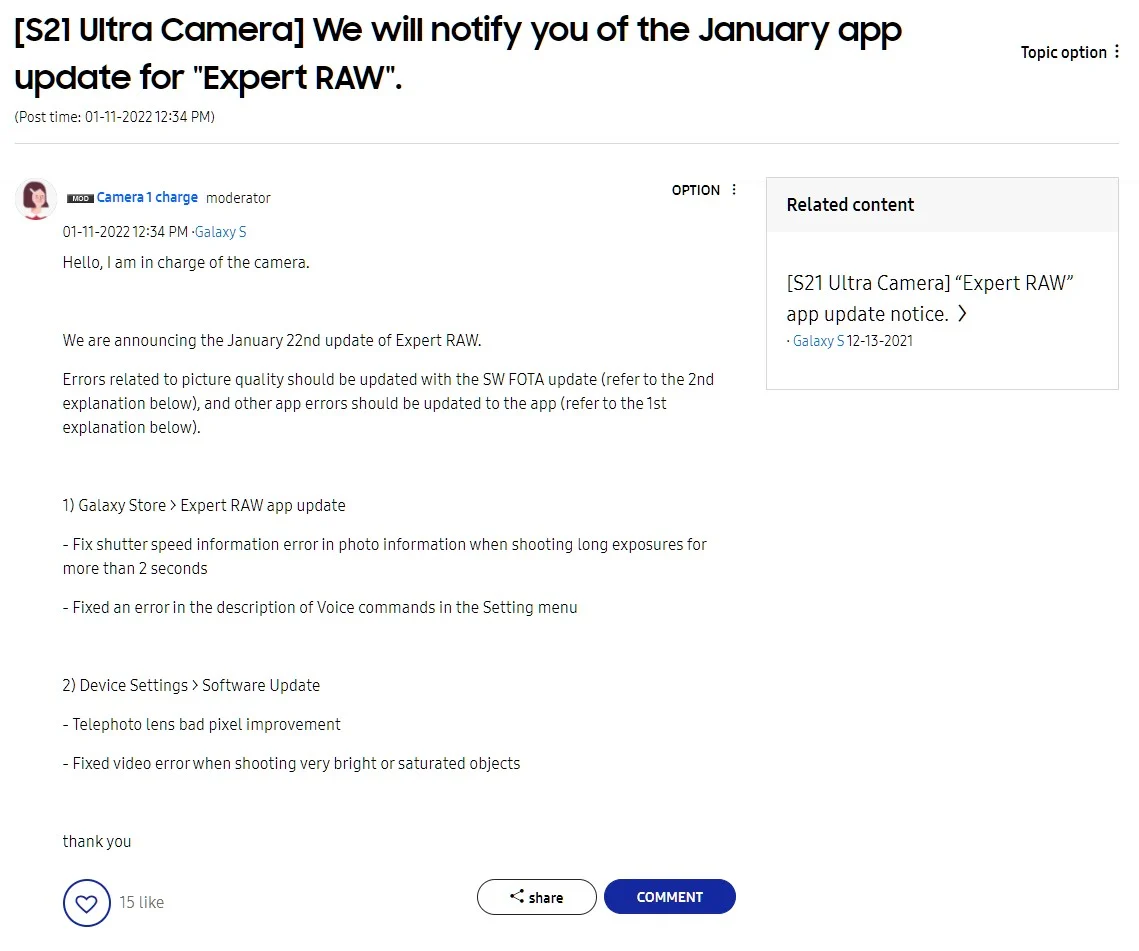Open the Camera 1 charge profile link
This screenshot has height=951, width=1139.
[147, 198]
